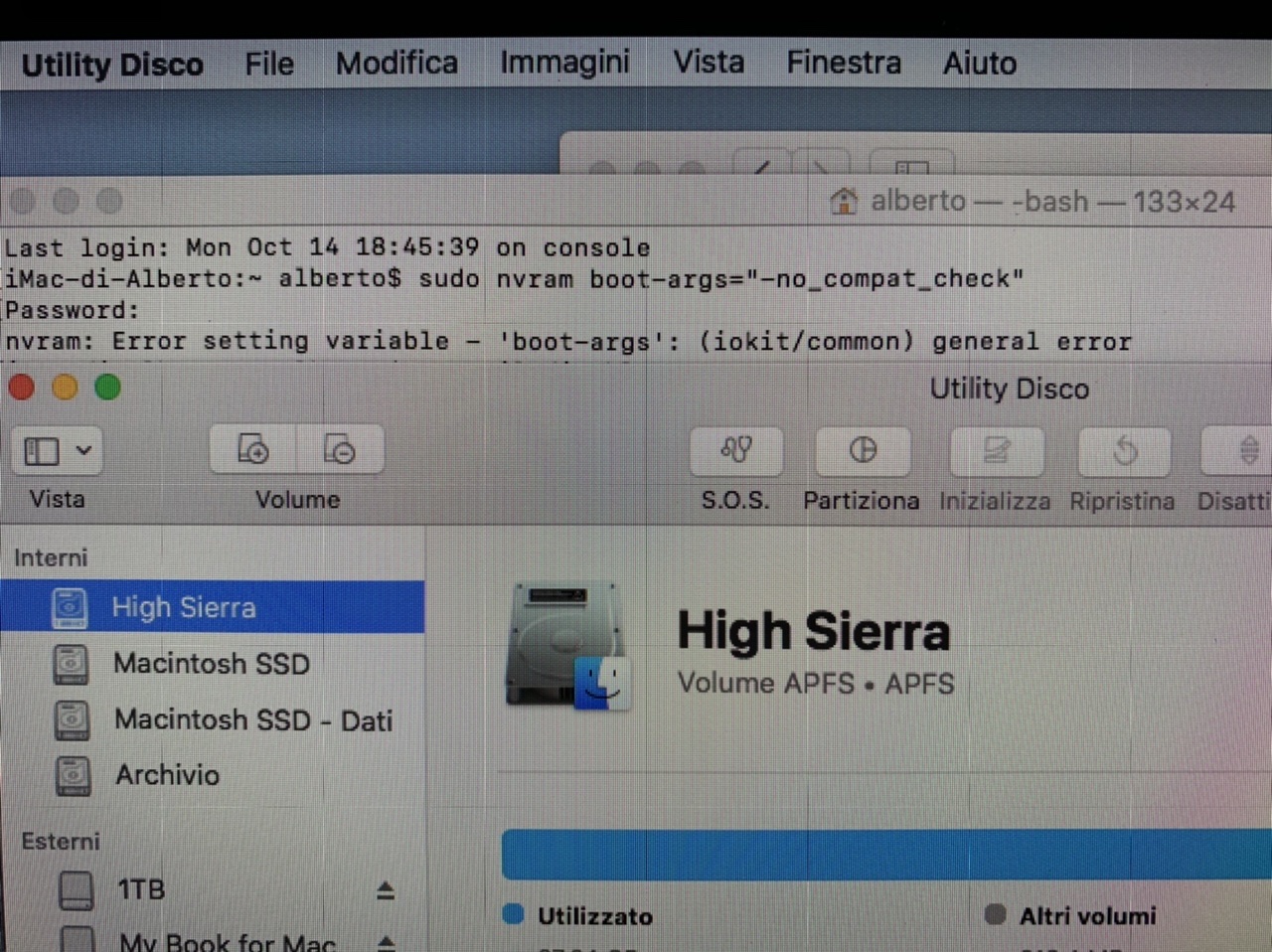Screen dimensions: 1272x952
Task: Select High Sierra volume in sidebar
Action: (x=213, y=607)
